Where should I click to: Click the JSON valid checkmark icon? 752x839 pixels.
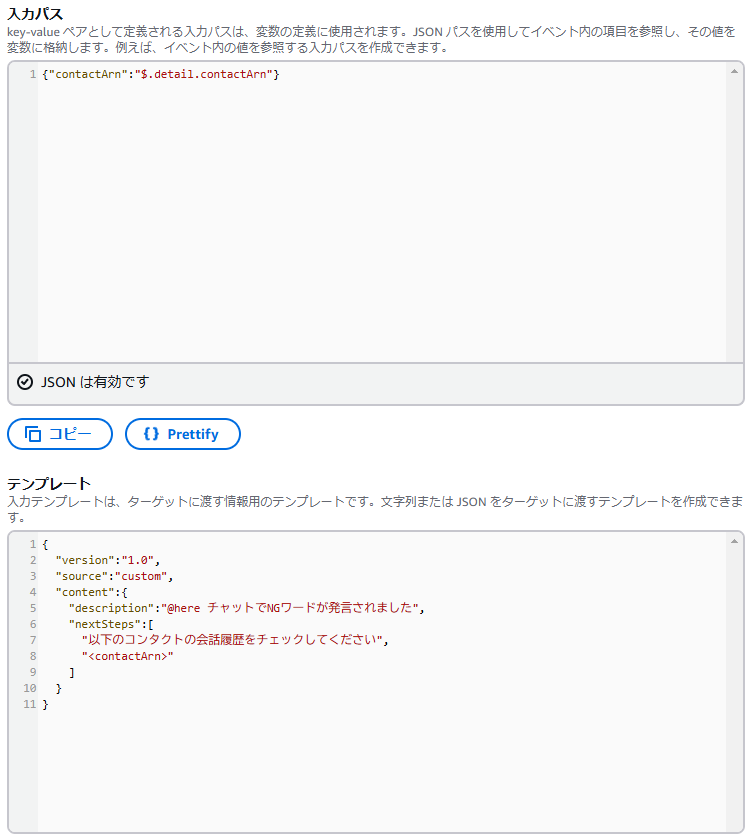(25, 382)
